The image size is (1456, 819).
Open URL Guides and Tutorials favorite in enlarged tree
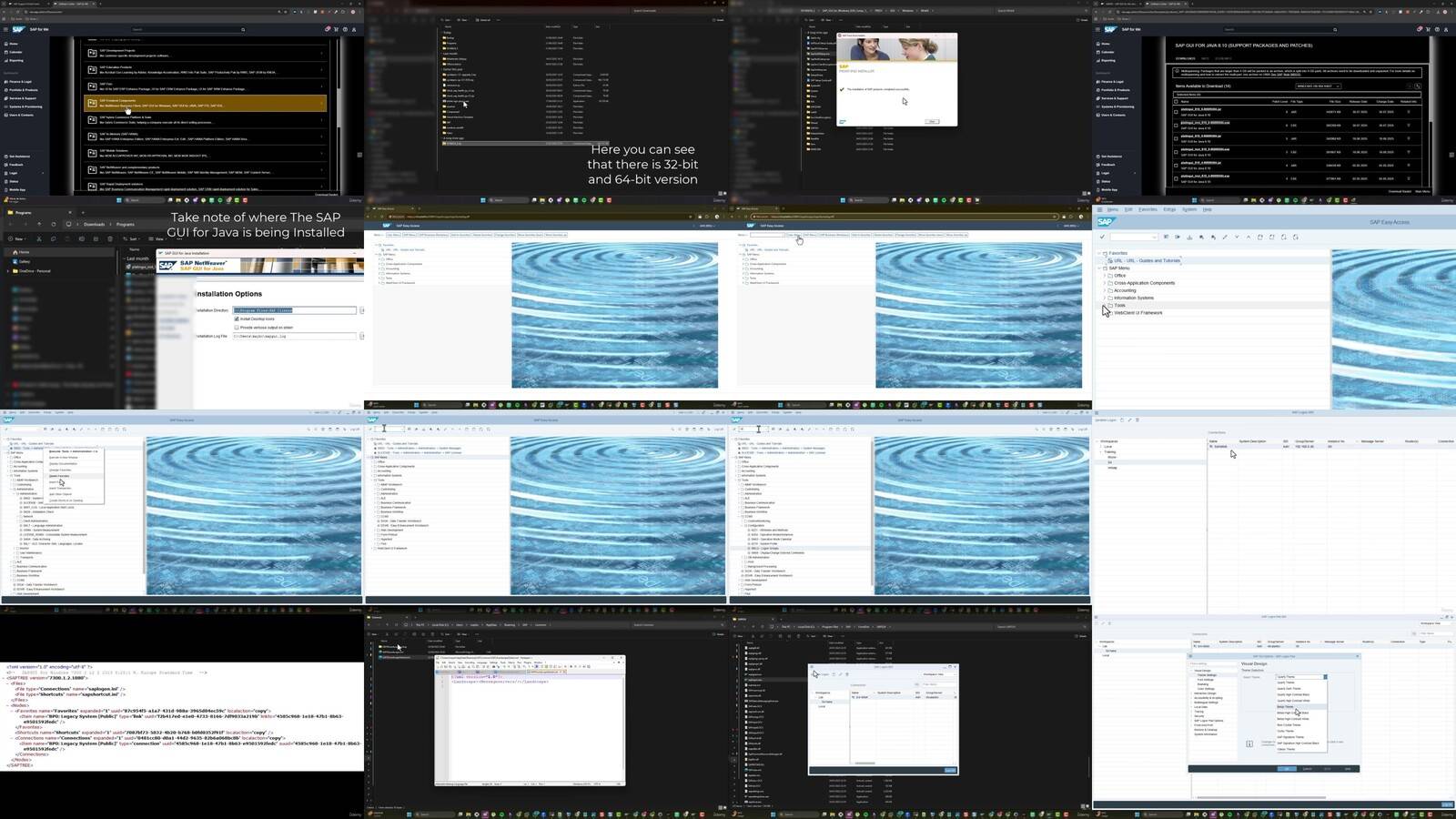coord(1147,261)
